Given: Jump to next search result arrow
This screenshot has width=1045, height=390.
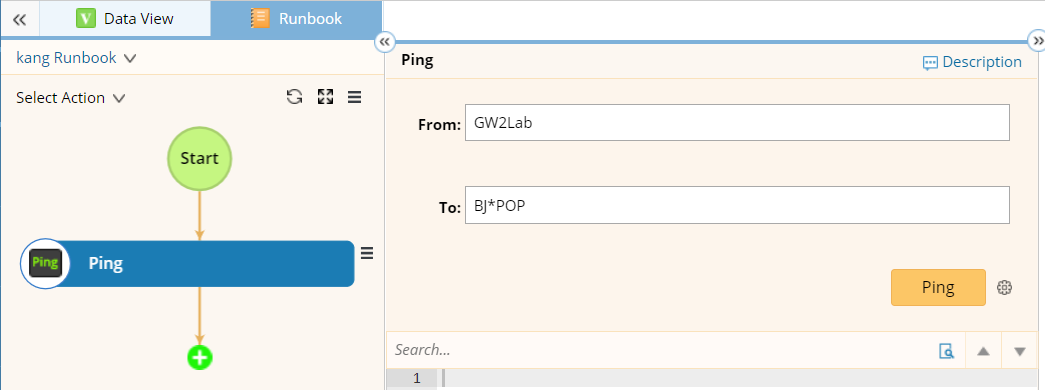Looking at the screenshot, I should 1020,351.
